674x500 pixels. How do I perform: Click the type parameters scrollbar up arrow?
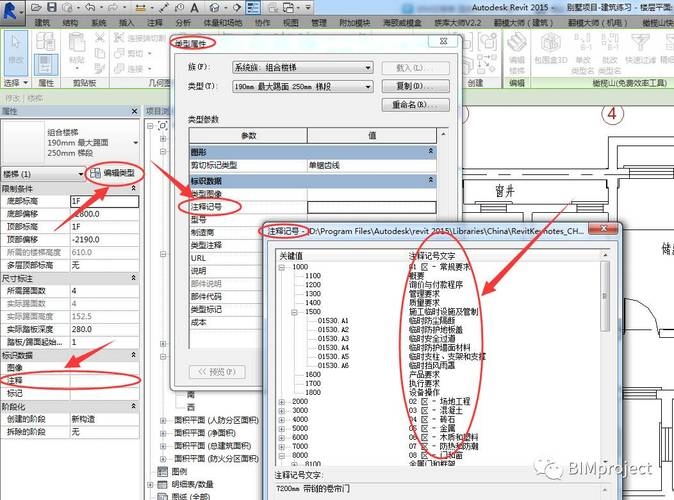coord(443,135)
